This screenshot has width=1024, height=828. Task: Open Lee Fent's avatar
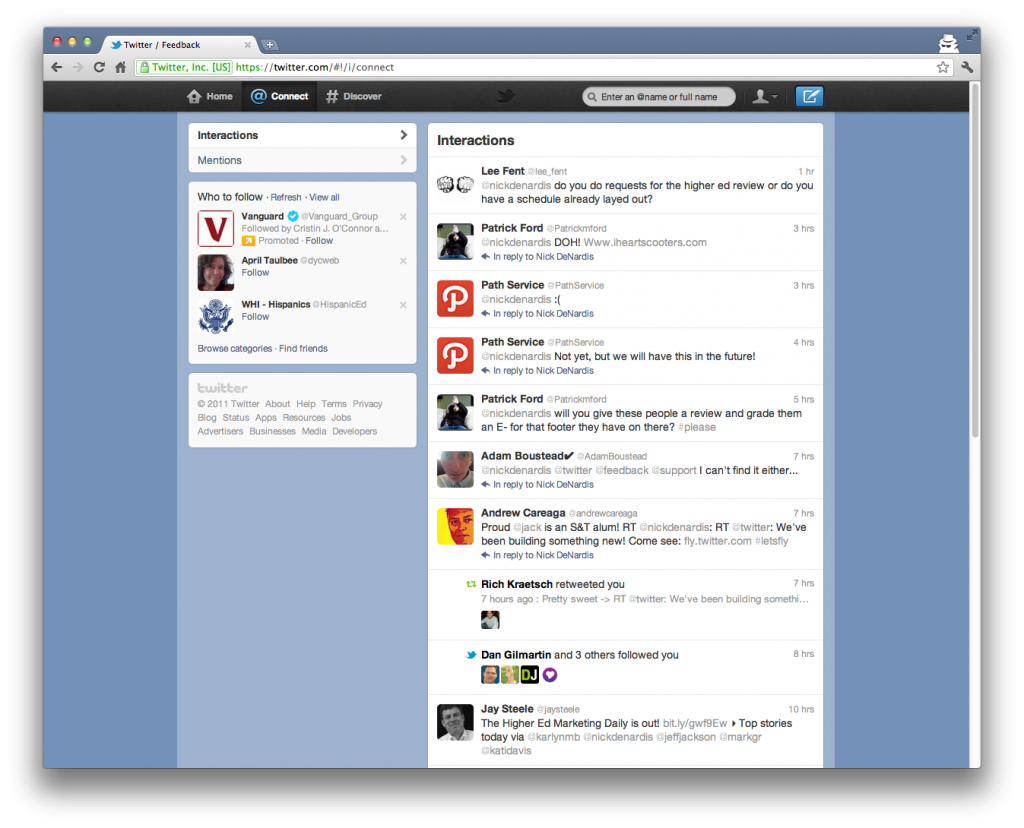[x=455, y=185]
